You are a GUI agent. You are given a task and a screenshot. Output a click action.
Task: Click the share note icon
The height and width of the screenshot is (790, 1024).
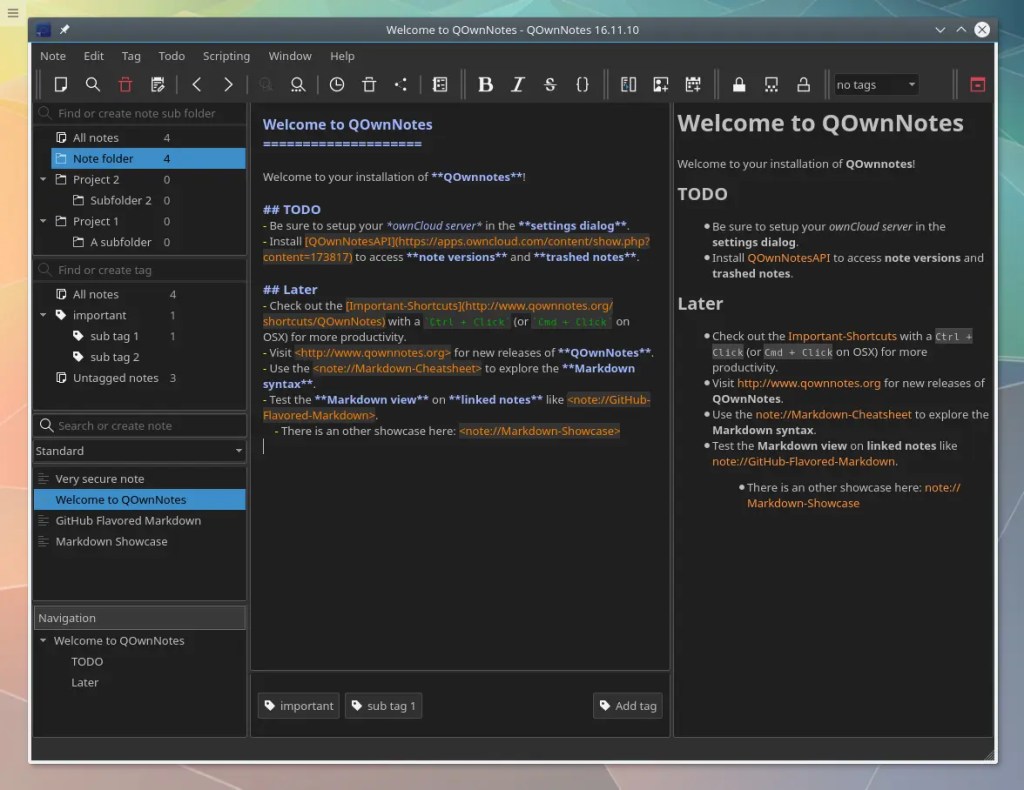pos(401,85)
